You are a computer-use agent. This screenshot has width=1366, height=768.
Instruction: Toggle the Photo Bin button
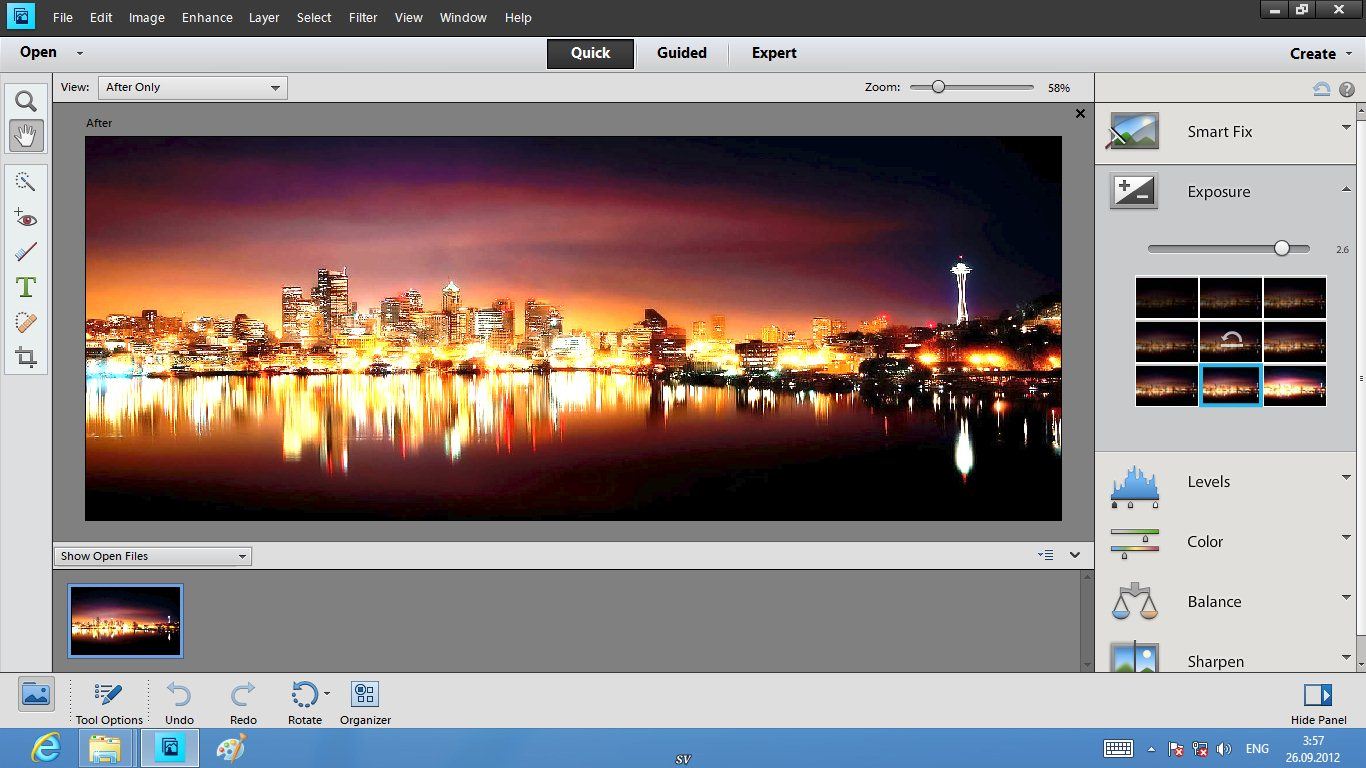click(x=36, y=694)
